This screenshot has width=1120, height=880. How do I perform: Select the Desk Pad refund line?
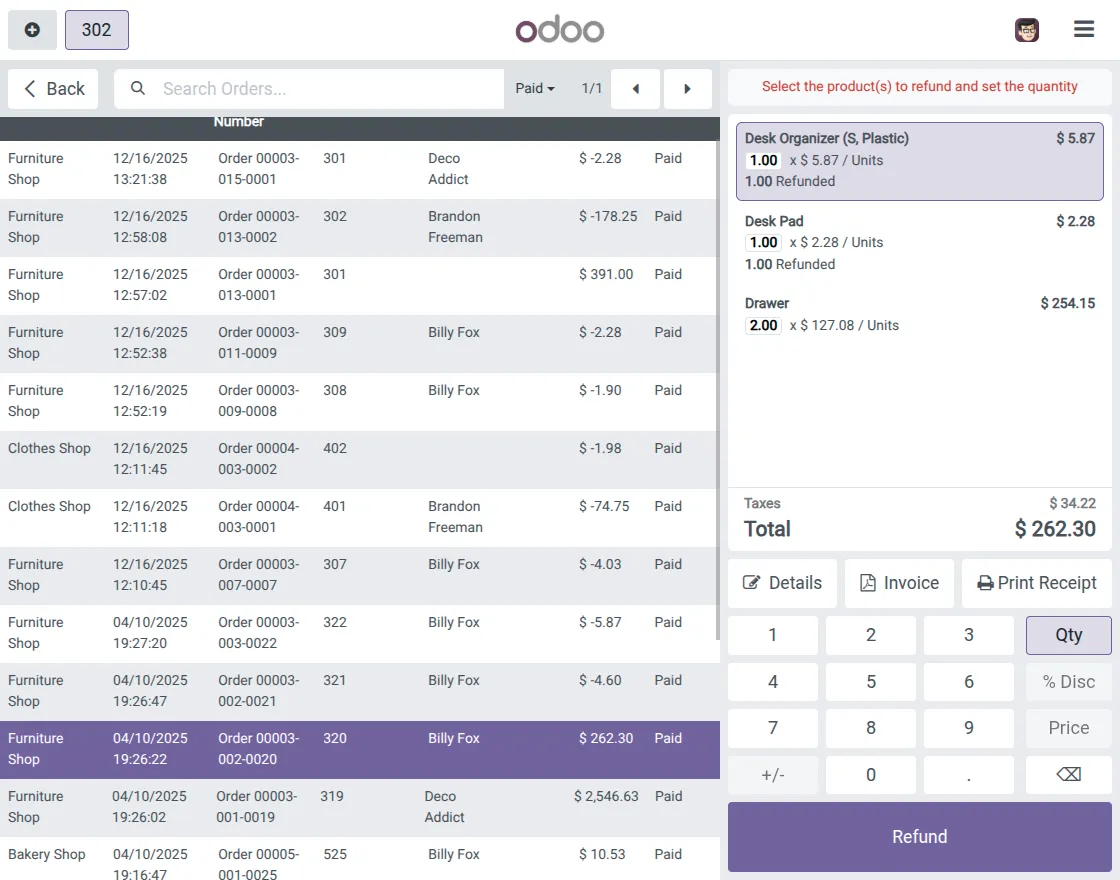pos(919,242)
